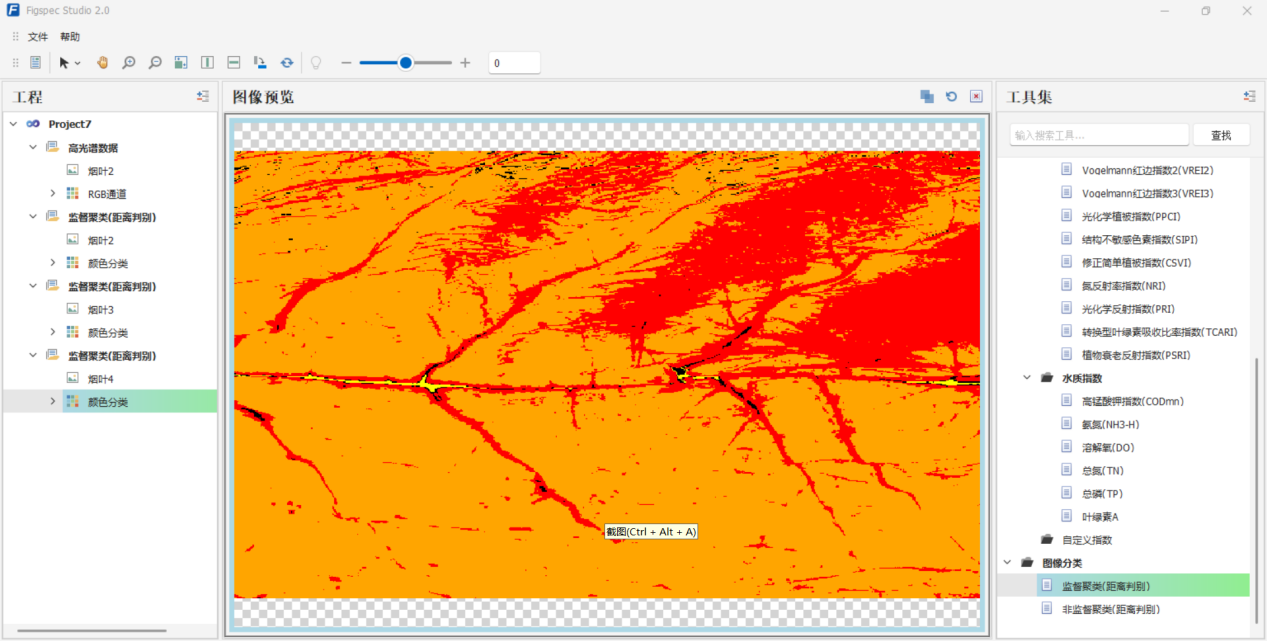The height and width of the screenshot is (641, 1267).
Task: Open the 帮助 menu
Action: point(70,37)
